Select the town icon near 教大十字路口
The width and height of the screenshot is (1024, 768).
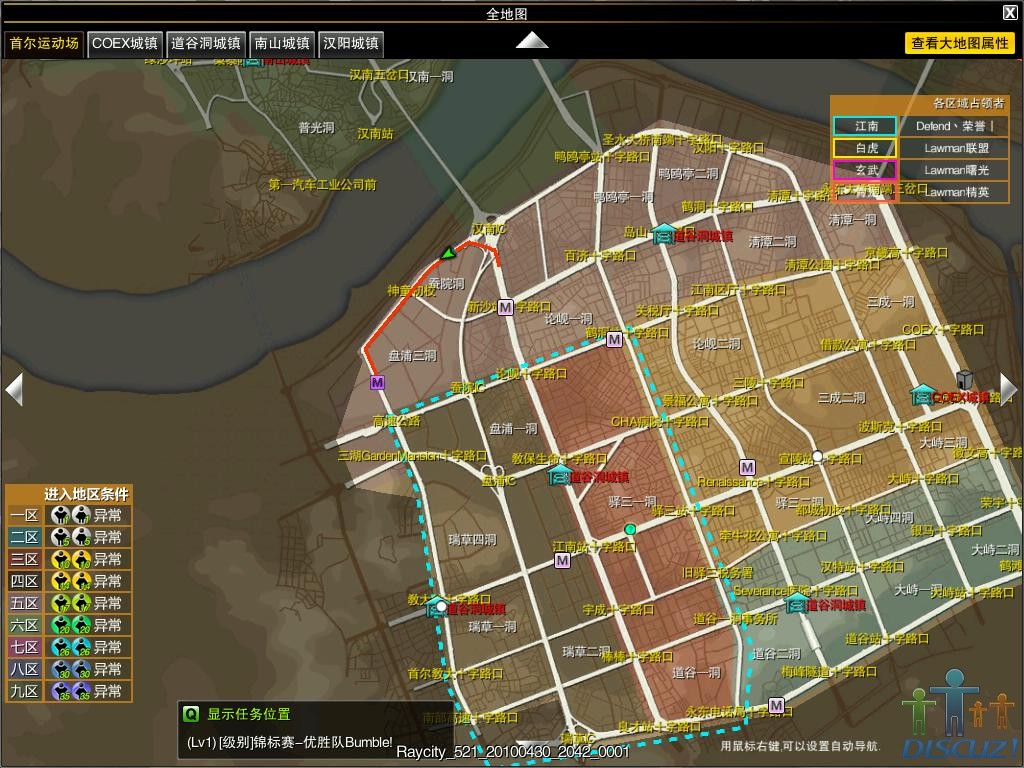[435, 607]
